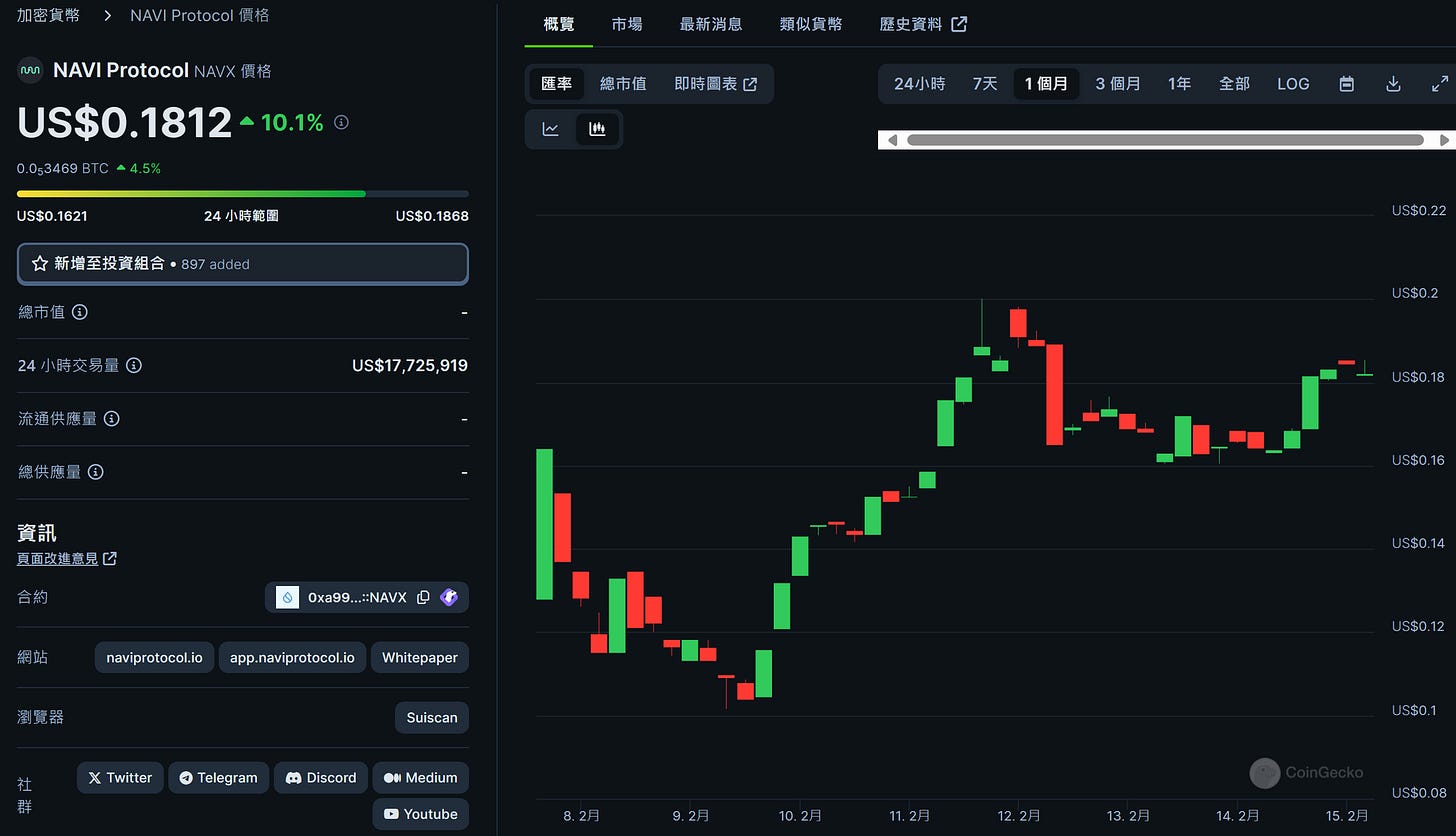Click the left arrow of chart range scrollbar
1456x836 pixels.
[892, 140]
